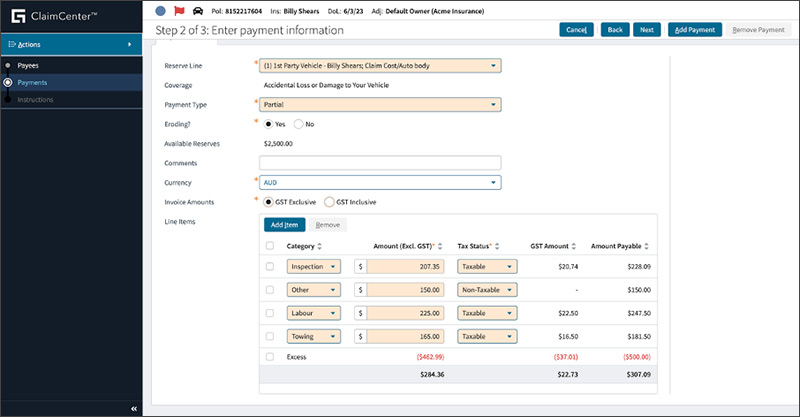Viewport: 800px width, 417px height.
Task: Open the Actions menu in sidebar
Action: click(72, 45)
